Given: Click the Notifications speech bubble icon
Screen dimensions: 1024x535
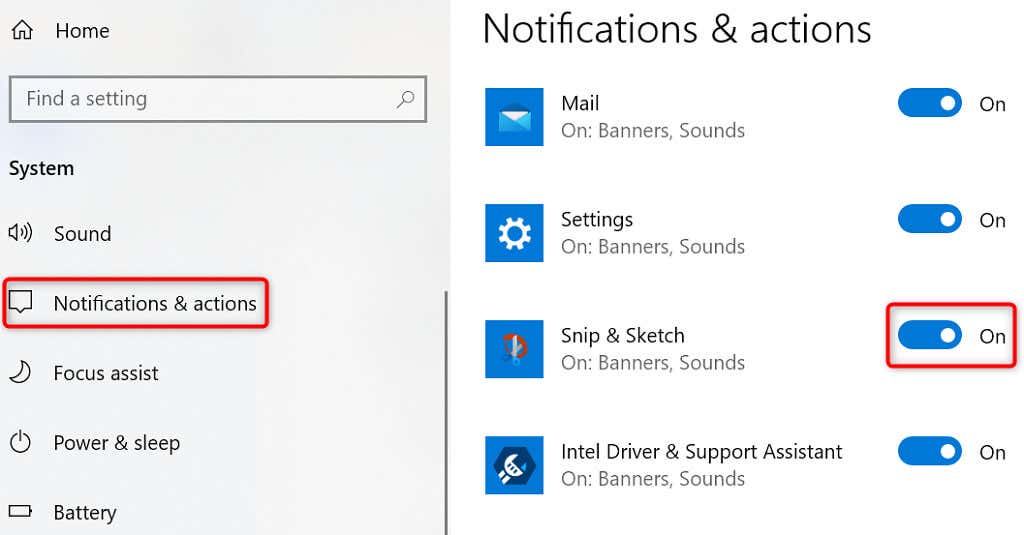Looking at the screenshot, I should point(20,302).
